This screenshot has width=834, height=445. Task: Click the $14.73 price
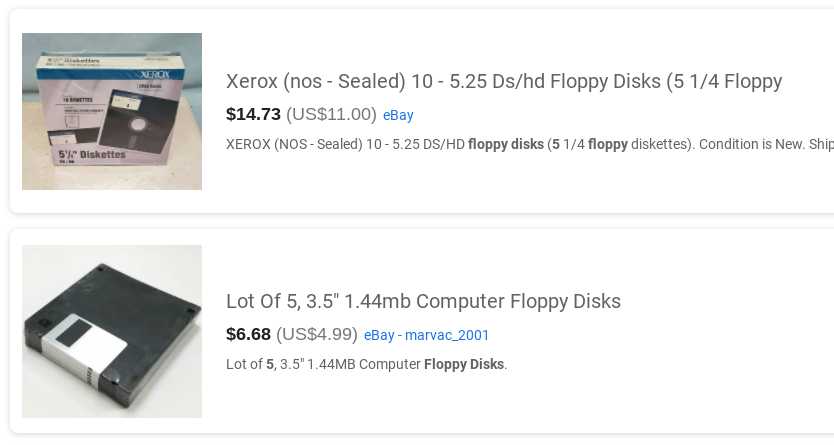point(253,114)
